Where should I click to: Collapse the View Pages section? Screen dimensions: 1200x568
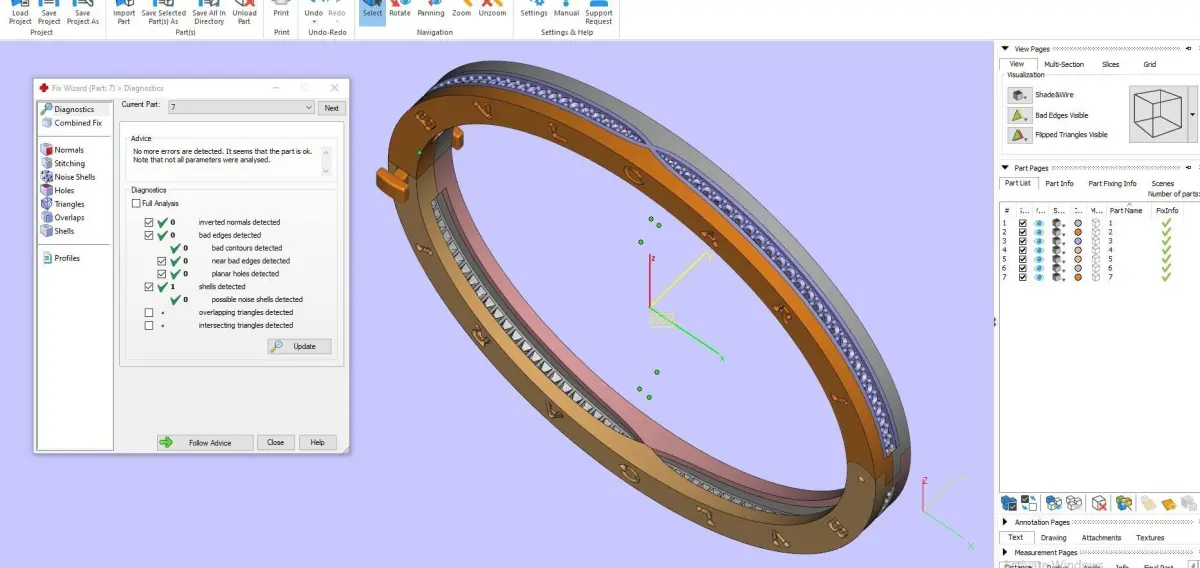click(x=1006, y=49)
